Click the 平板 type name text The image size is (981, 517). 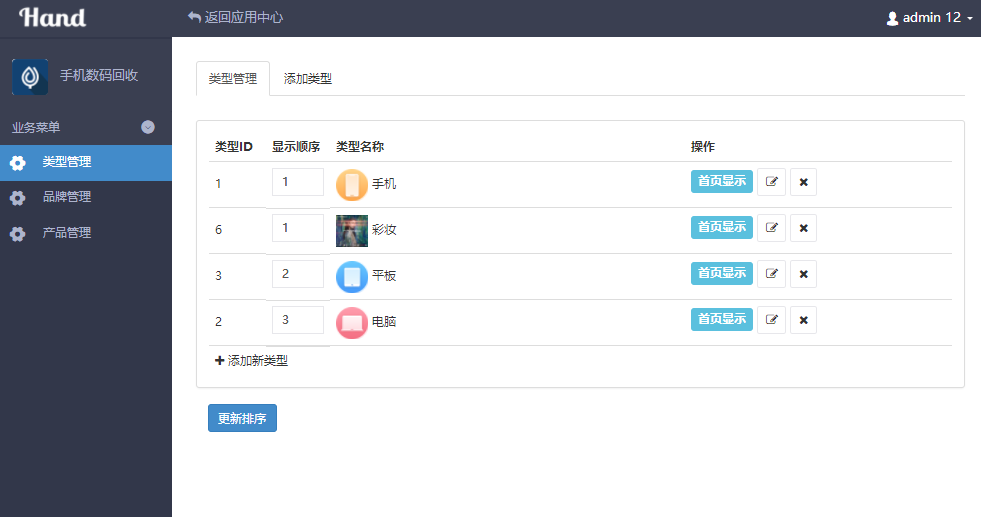coord(384,276)
